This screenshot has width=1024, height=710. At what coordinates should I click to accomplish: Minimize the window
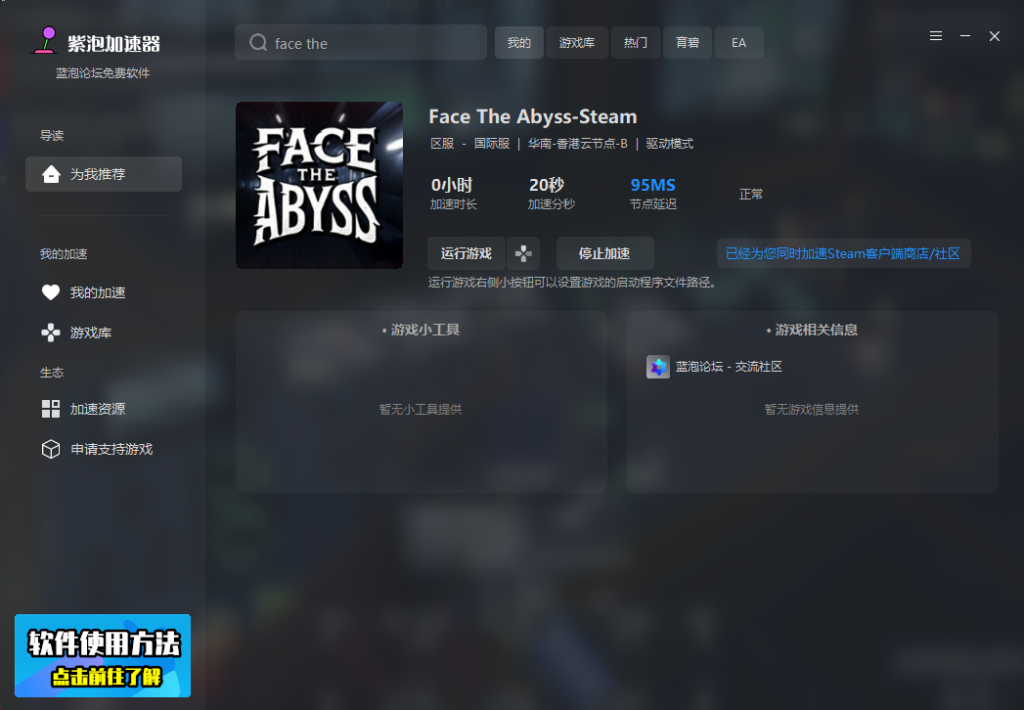tap(965, 36)
